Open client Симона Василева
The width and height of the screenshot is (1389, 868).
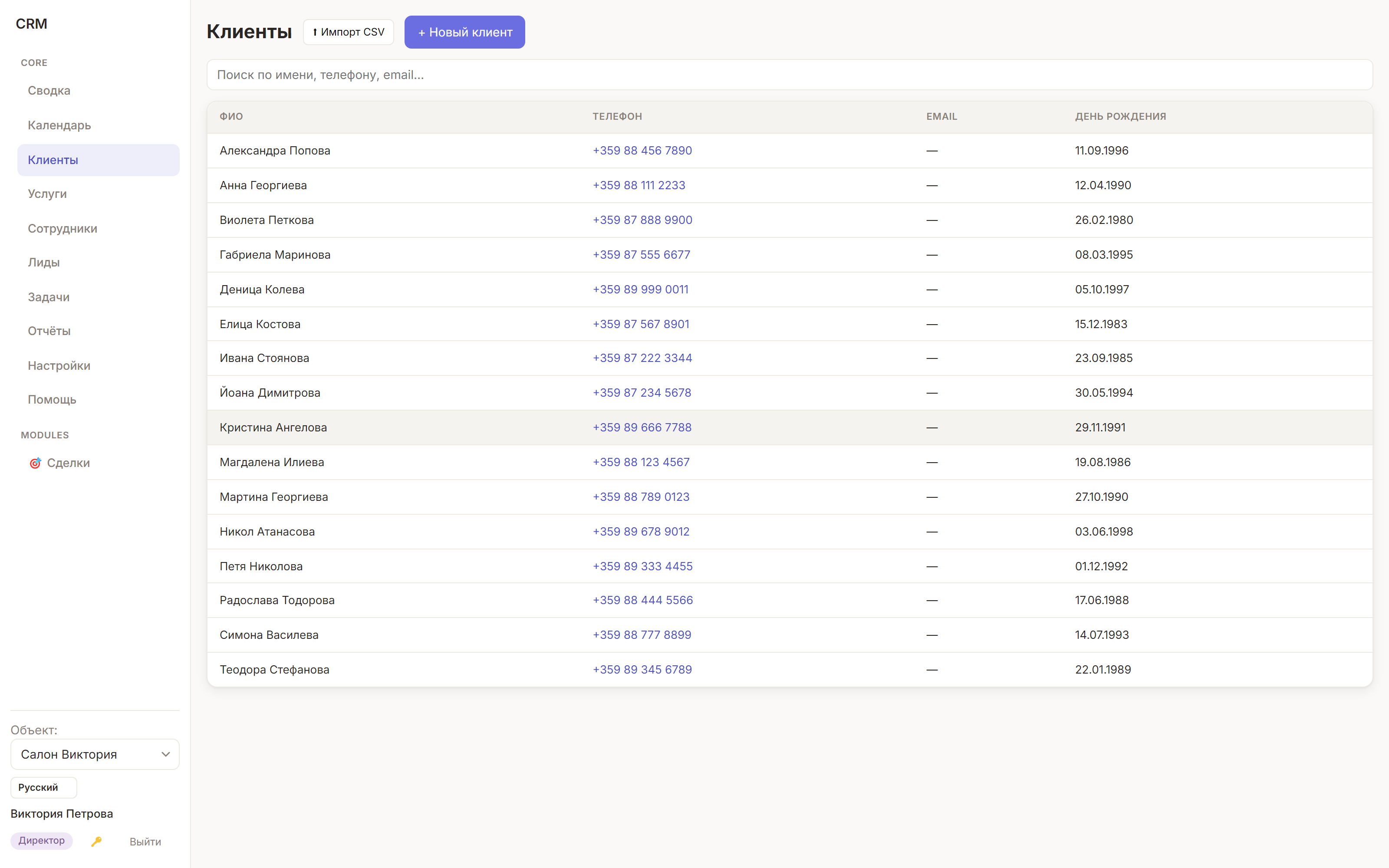click(269, 635)
